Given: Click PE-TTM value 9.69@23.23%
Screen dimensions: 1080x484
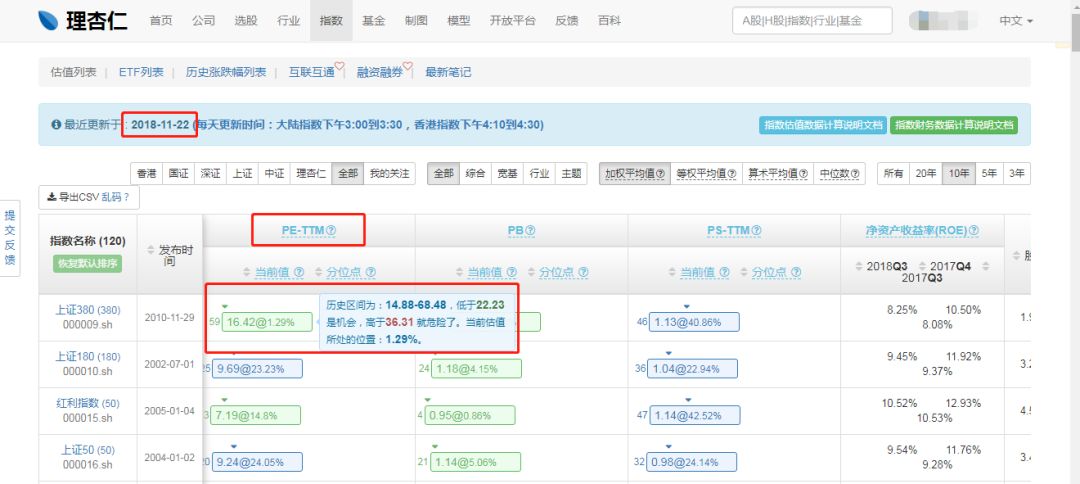Looking at the screenshot, I should pyautogui.click(x=257, y=368).
